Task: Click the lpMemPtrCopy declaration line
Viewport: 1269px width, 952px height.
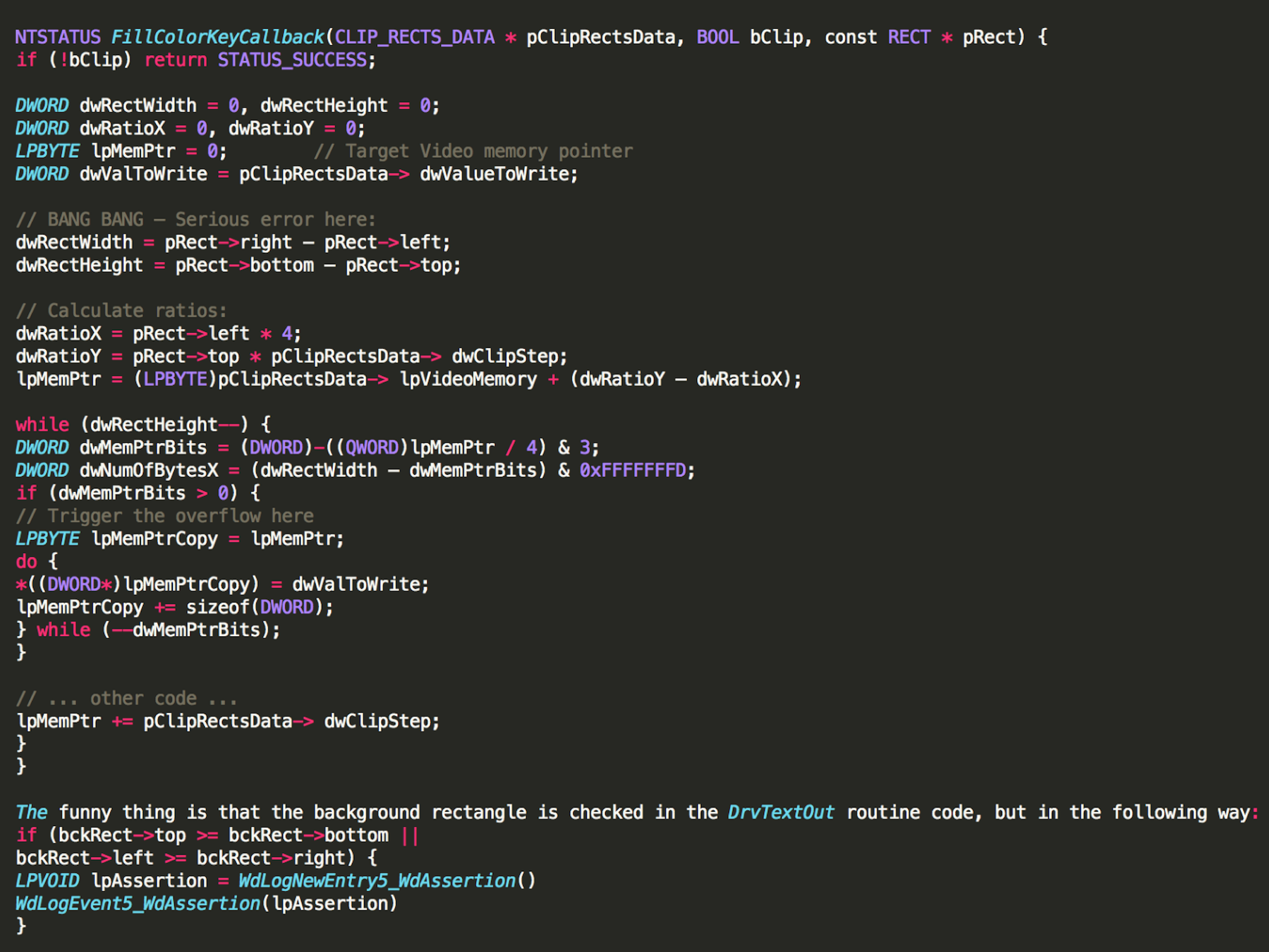Action: 179,539
